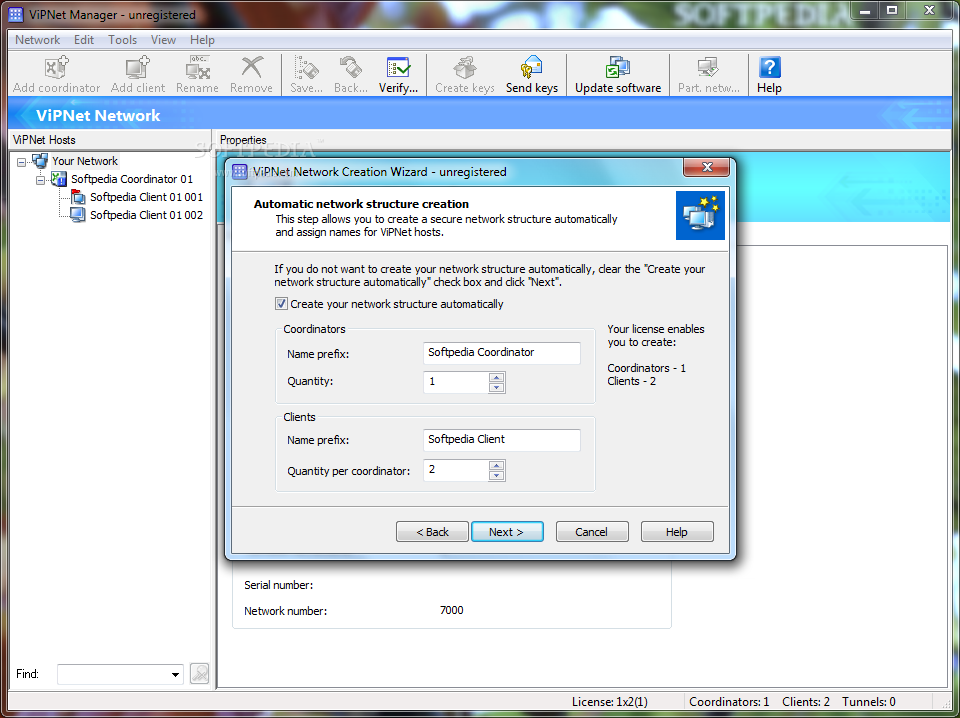Click Coordinators: 1 in status bar
Viewport: 960px width, 718px height.
pos(729,702)
